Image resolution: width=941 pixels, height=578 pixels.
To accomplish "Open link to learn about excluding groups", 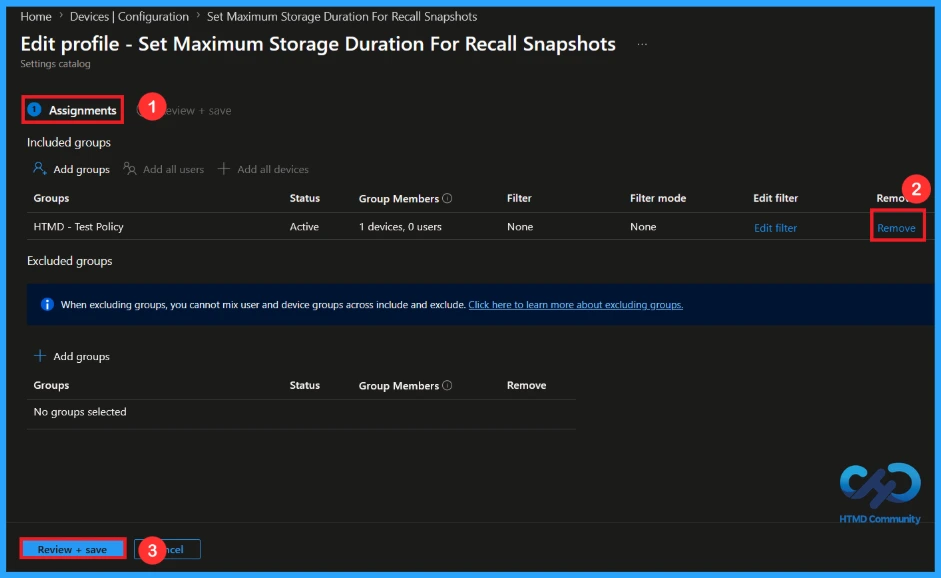I will point(576,305).
